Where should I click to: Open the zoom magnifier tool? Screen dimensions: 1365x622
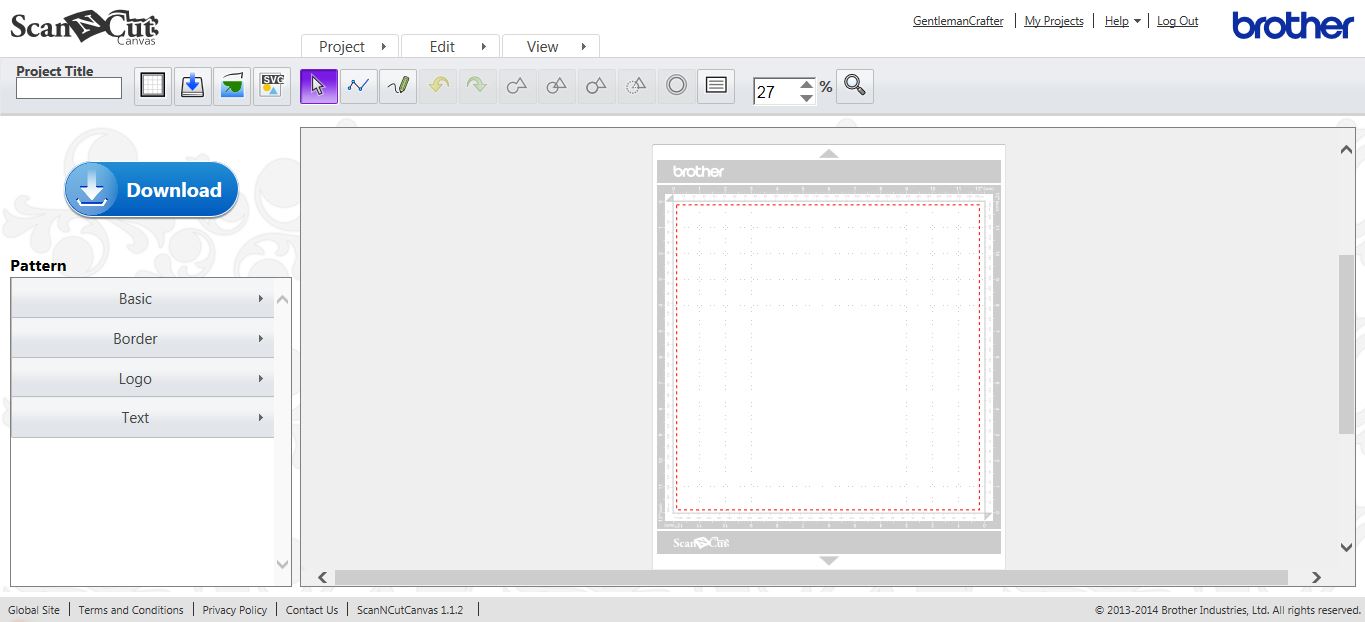point(854,86)
